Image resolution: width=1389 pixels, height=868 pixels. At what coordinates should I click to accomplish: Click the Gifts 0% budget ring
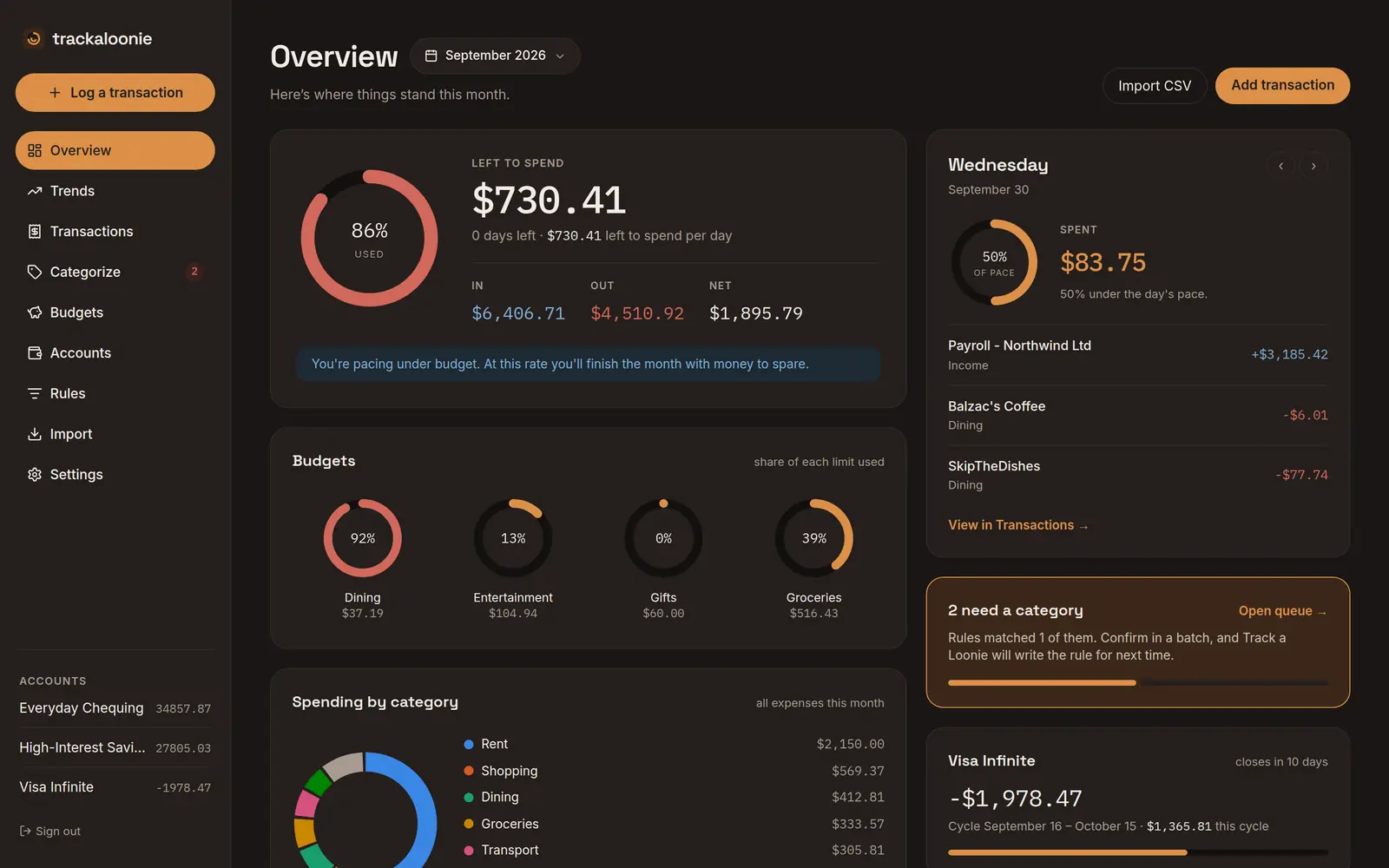[663, 538]
